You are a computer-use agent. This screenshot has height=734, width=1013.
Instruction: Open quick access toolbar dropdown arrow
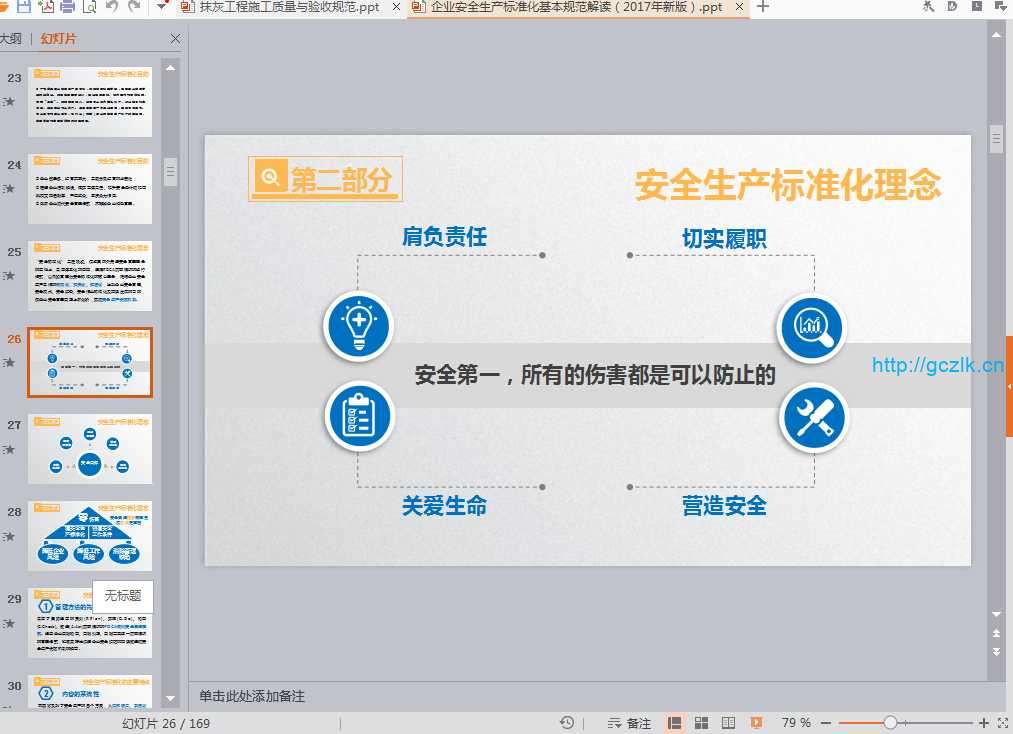(163, 7)
